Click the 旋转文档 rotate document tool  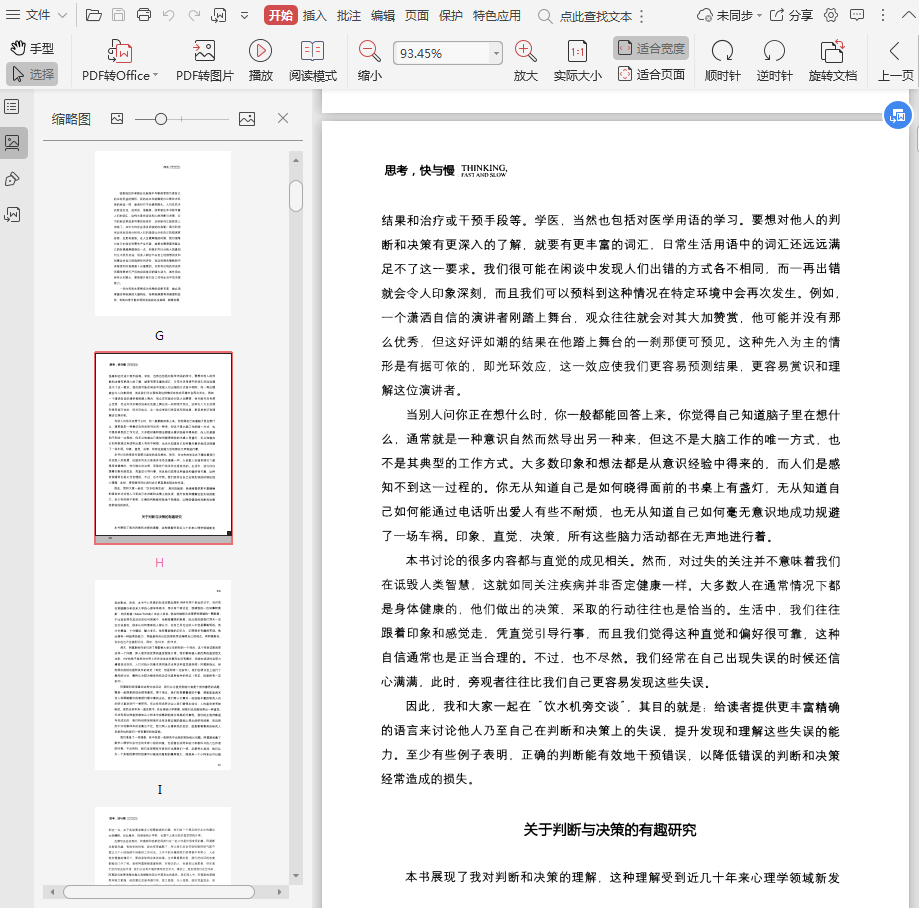(x=832, y=60)
